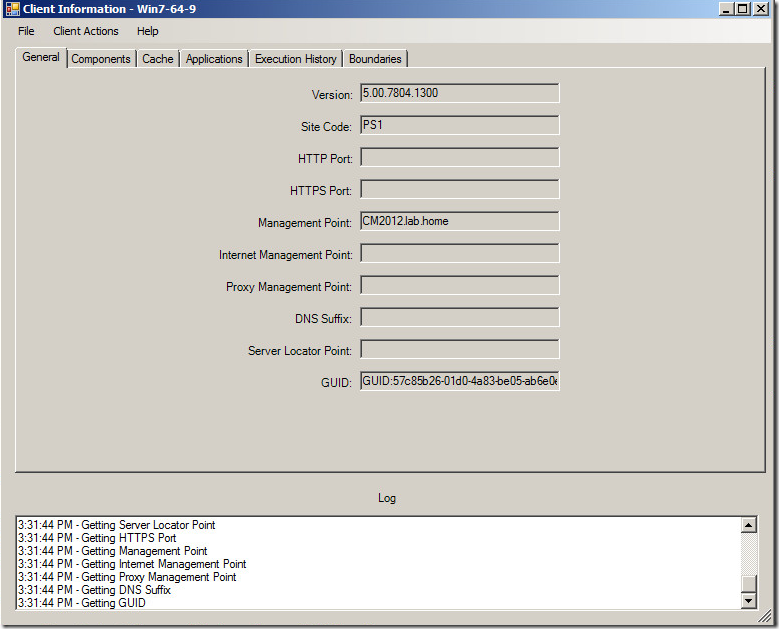This screenshot has width=779, height=629.
Task: Click the 'Version:' label
Action: click(332, 94)
